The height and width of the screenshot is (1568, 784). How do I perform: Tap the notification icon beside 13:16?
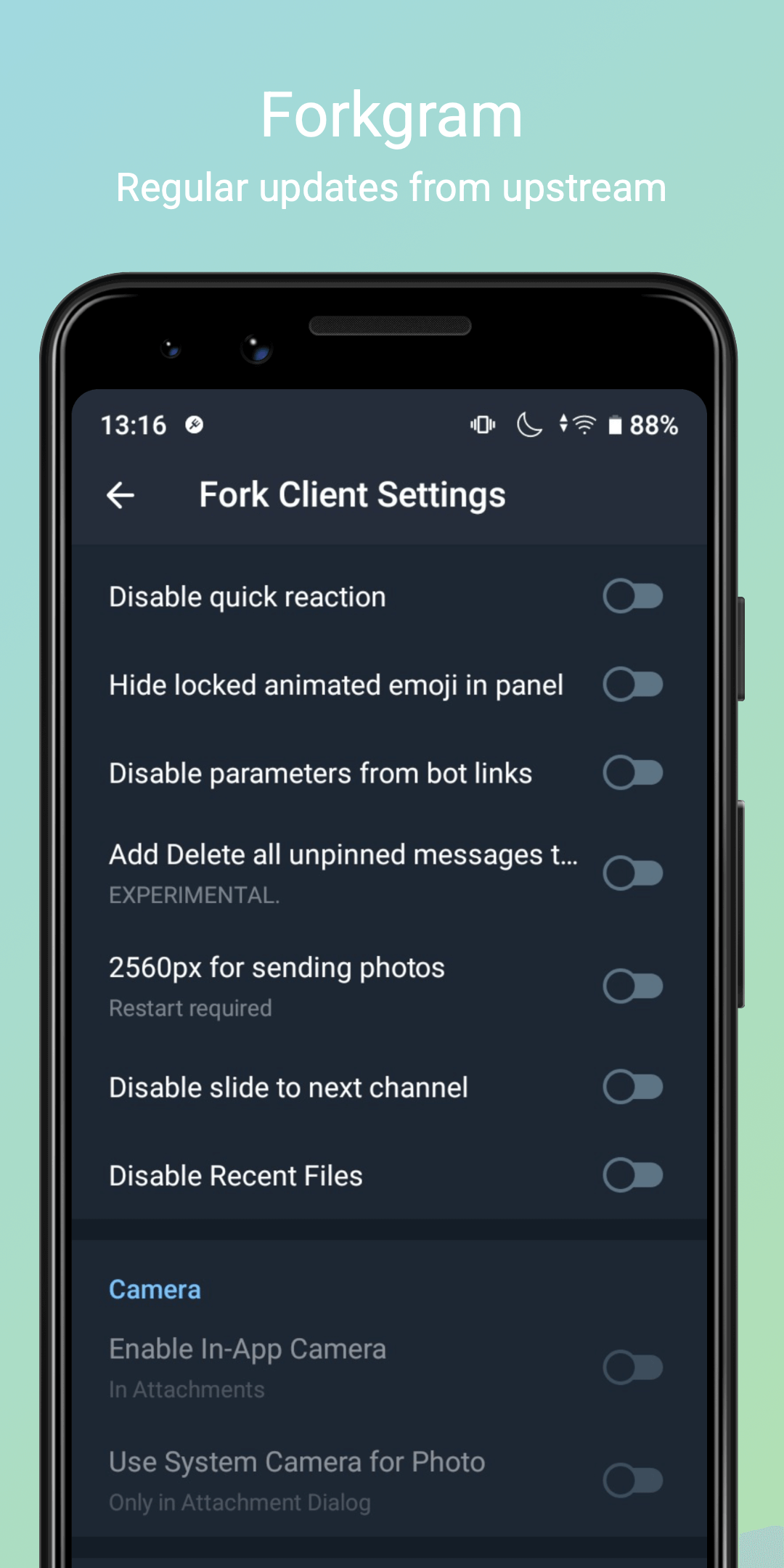click(x=194, y=425)
